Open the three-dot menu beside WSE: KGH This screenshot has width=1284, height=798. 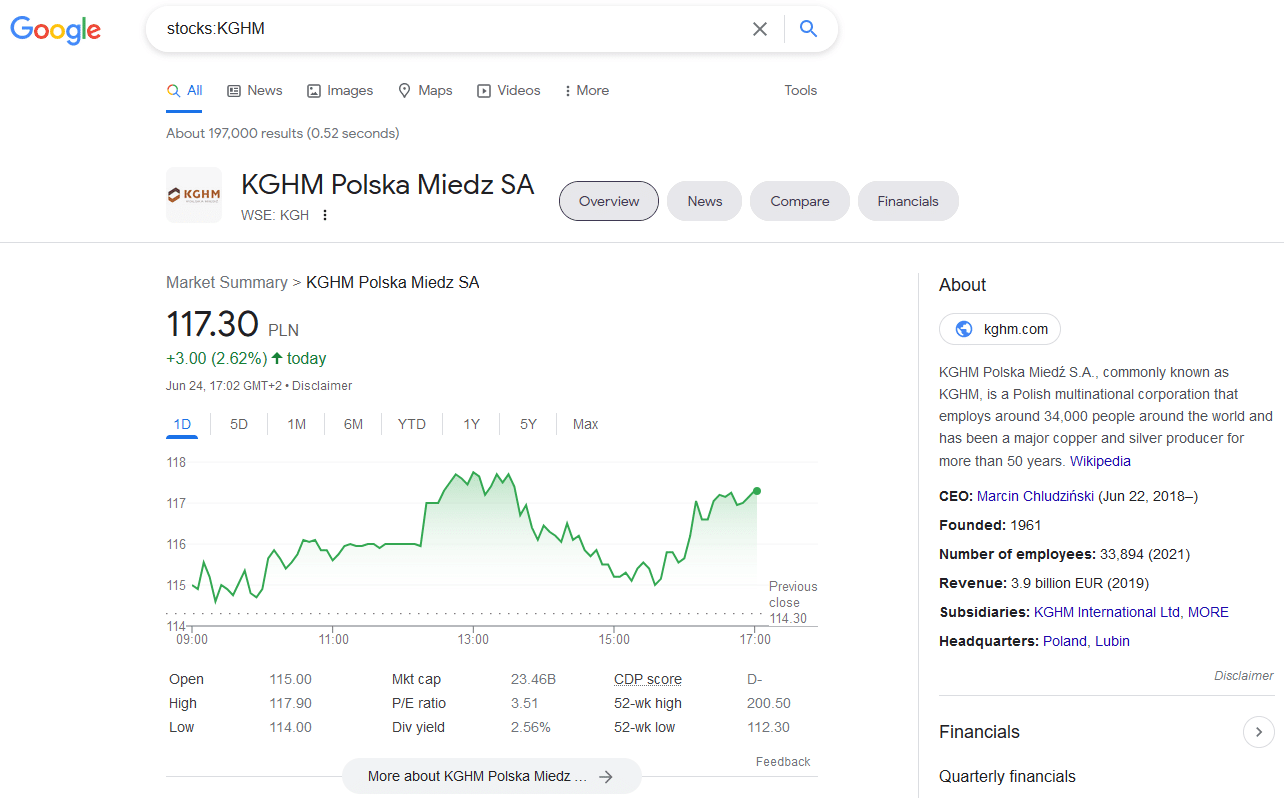[x=325, y=215]
